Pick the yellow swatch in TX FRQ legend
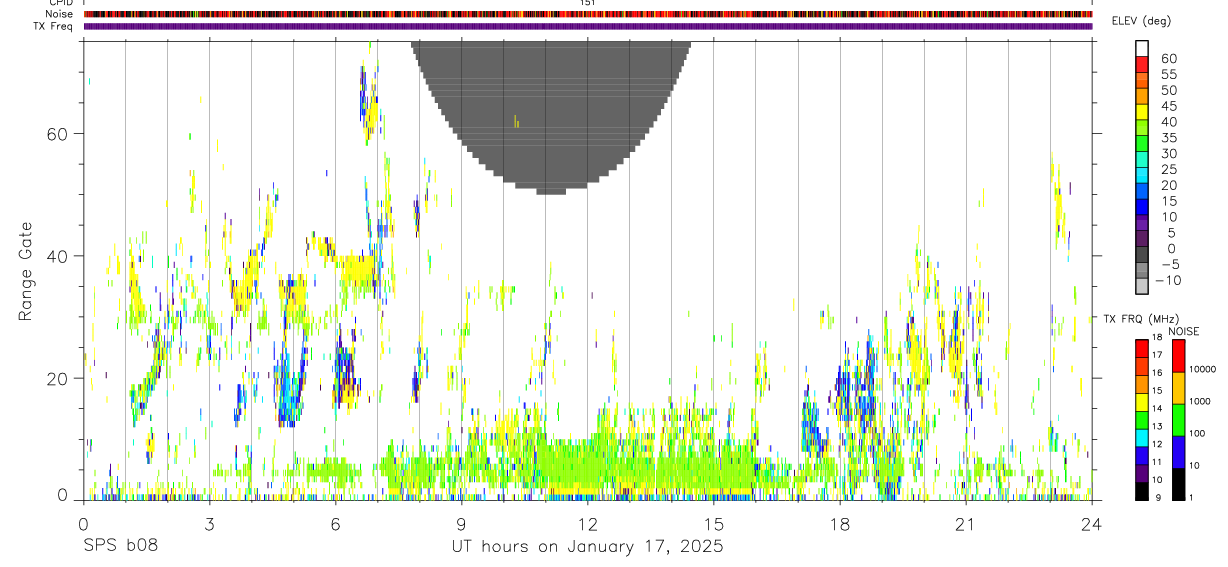The width and height of the screenshot is (1228, 567). [x=1142, y=402]
